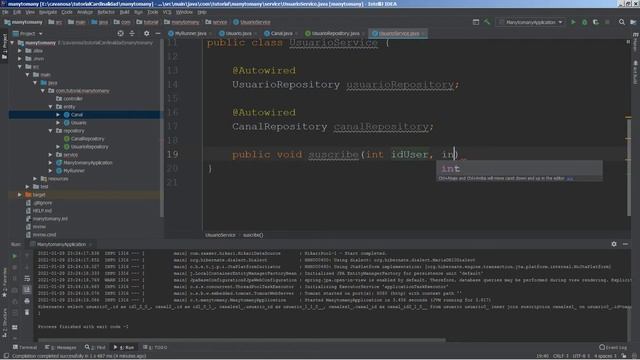This screenshot has height=360, width=640.
Task: Open Run panel settings gear
Action: tap(614, 244)
